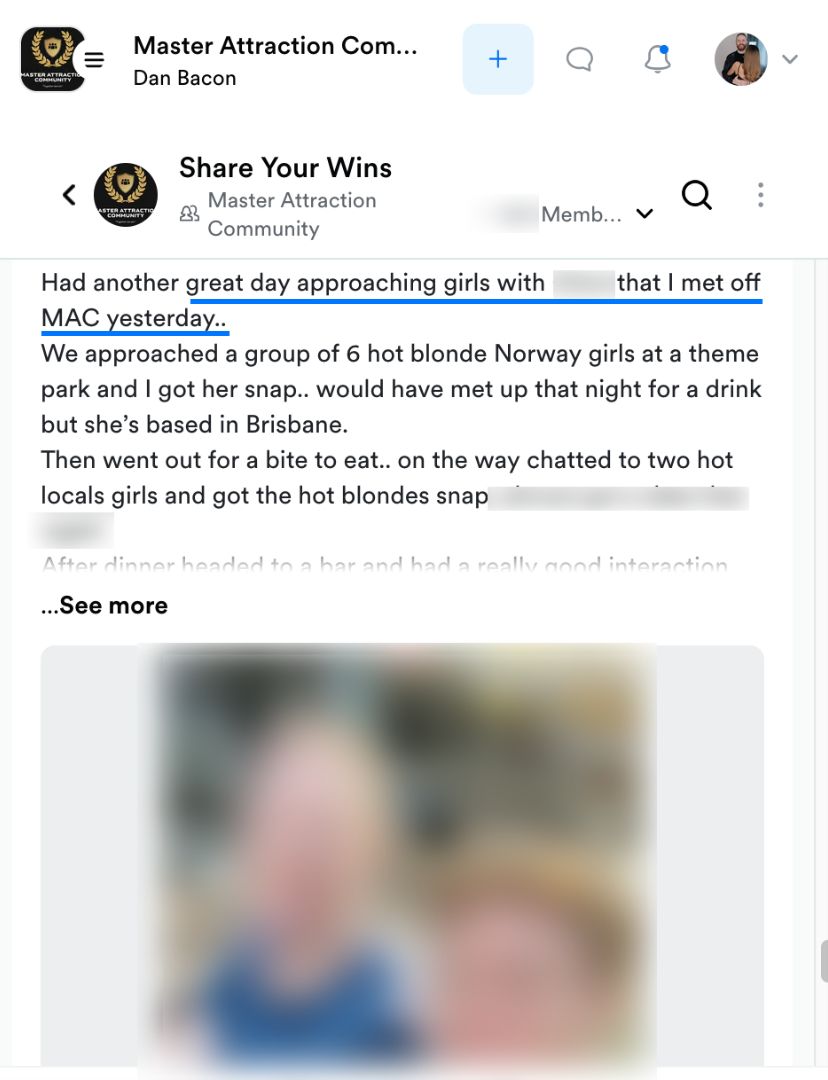Click the Dan Bacon name

pos(185,78)
